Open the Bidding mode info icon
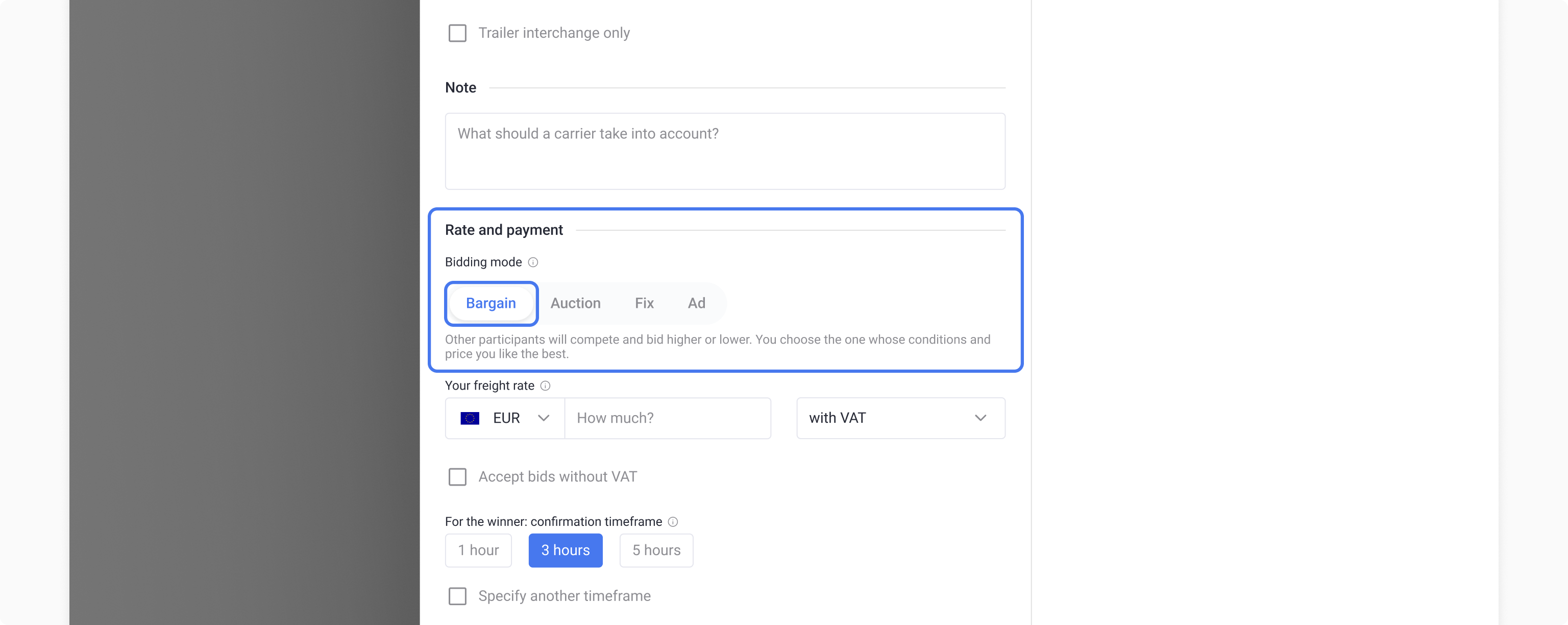1568x625 pixels. point(532,262)
